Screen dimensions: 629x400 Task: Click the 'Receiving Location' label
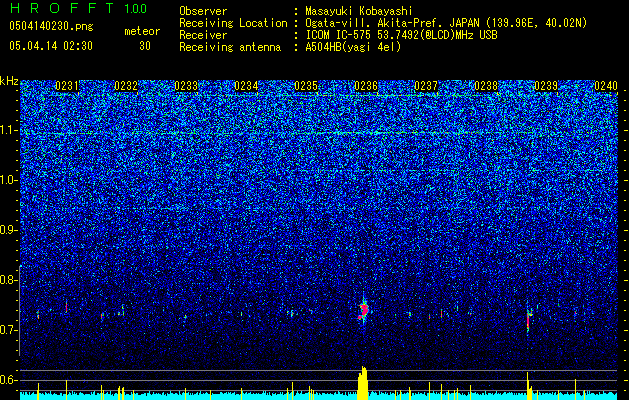tap(233, 23)
